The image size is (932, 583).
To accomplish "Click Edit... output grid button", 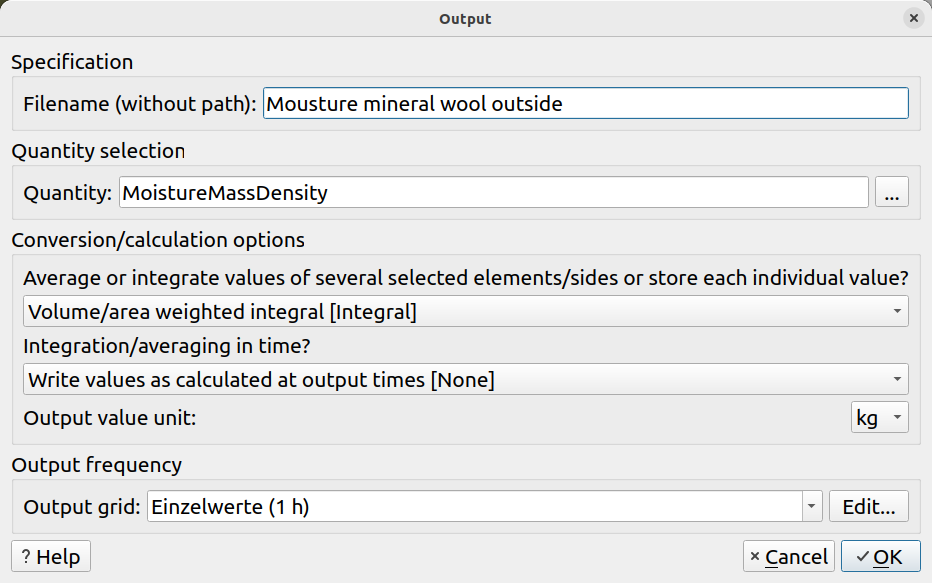I will click(x=868, y=506).
